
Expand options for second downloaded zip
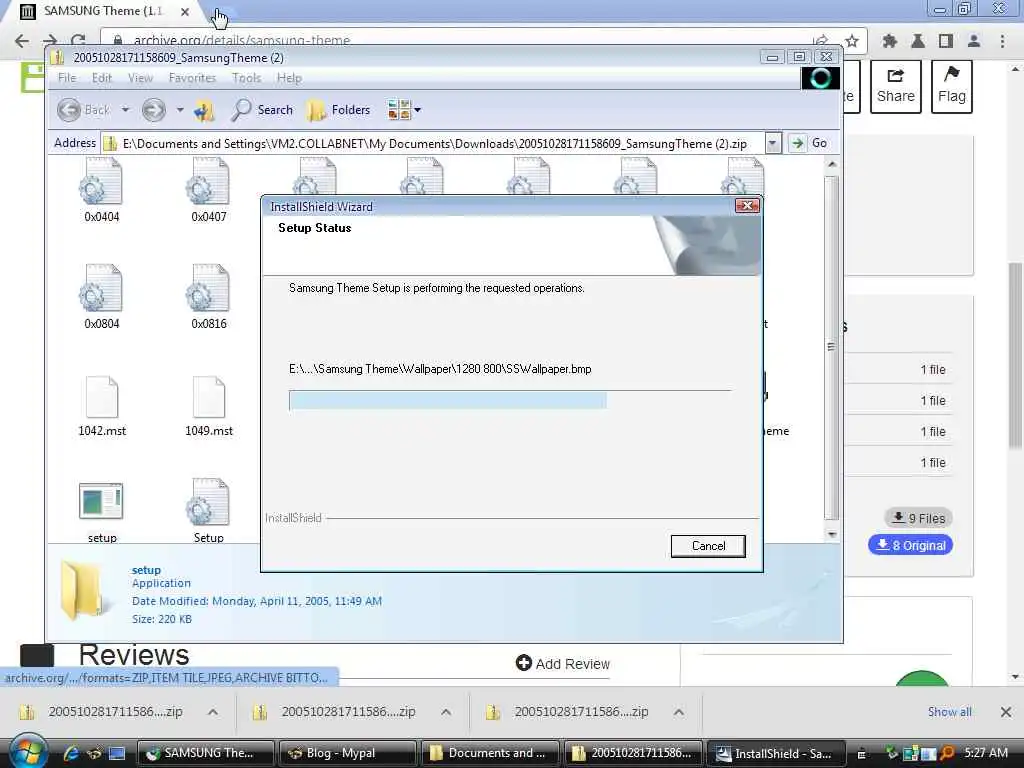point(446,712)
